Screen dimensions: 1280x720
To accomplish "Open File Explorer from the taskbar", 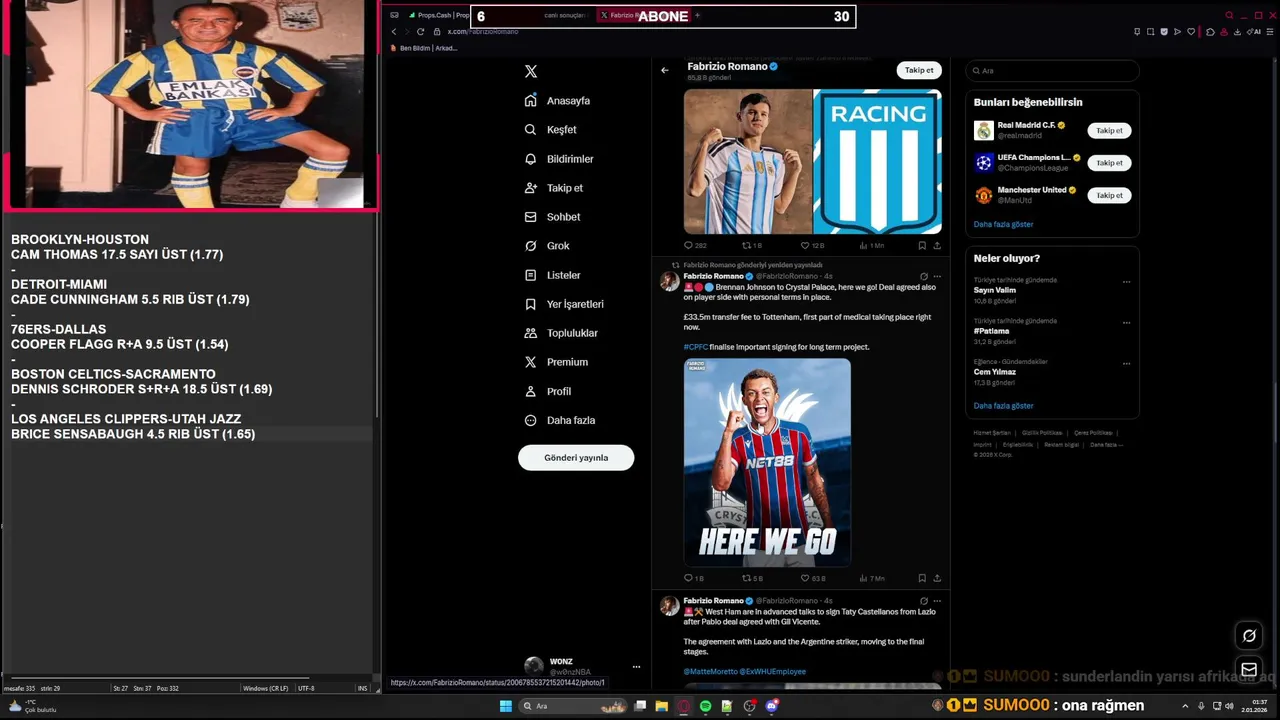I will click(x=662, y=706).
